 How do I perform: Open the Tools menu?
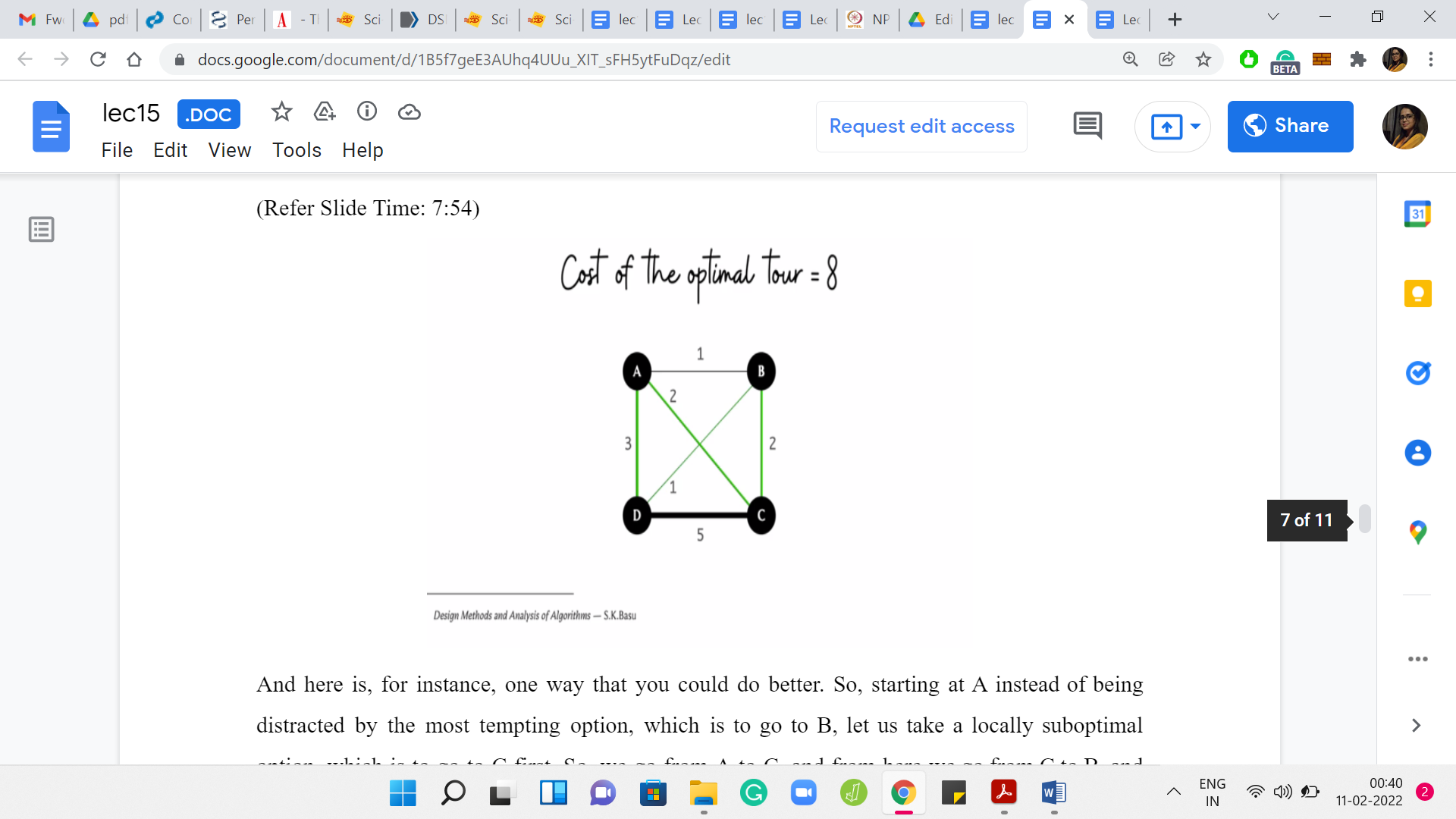pos(297,150)
